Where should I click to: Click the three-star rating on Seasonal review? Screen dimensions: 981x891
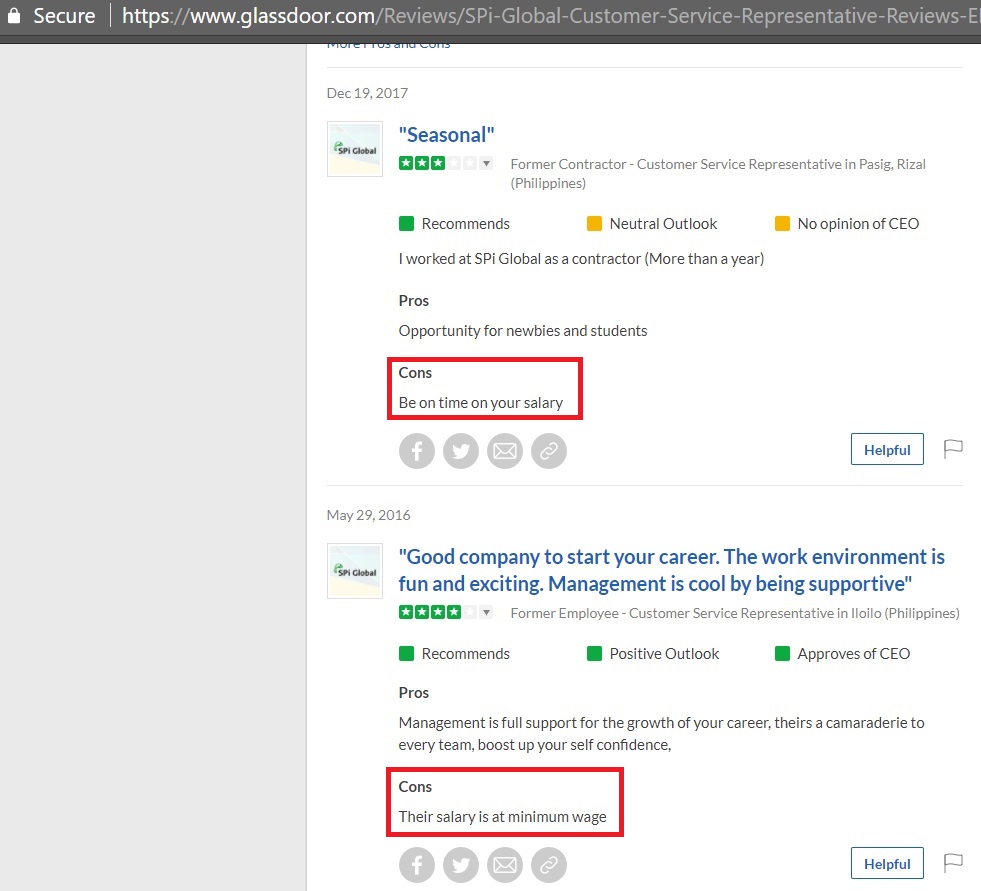438,164
